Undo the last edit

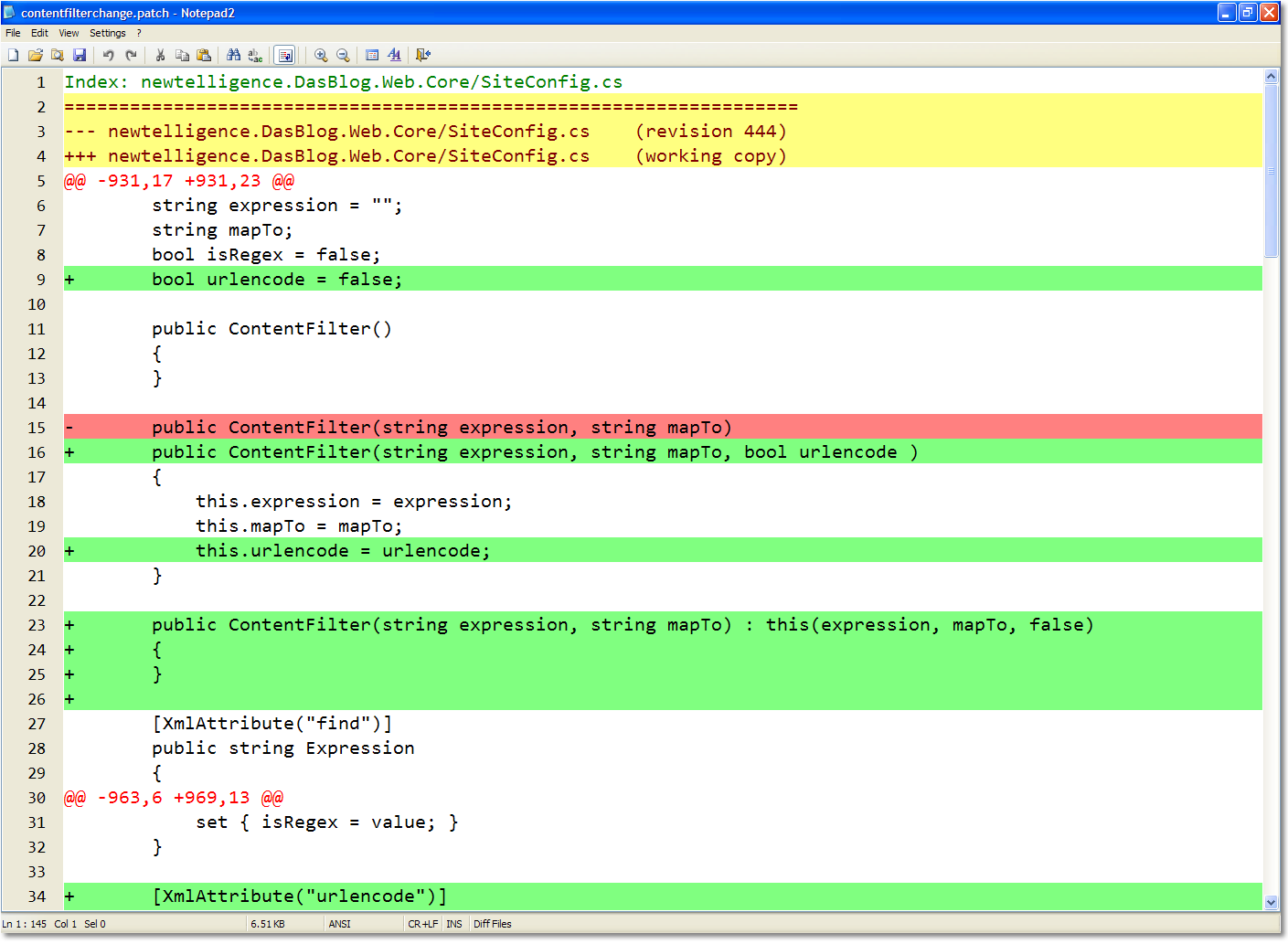pyautogui.click(x=109, y=55)
